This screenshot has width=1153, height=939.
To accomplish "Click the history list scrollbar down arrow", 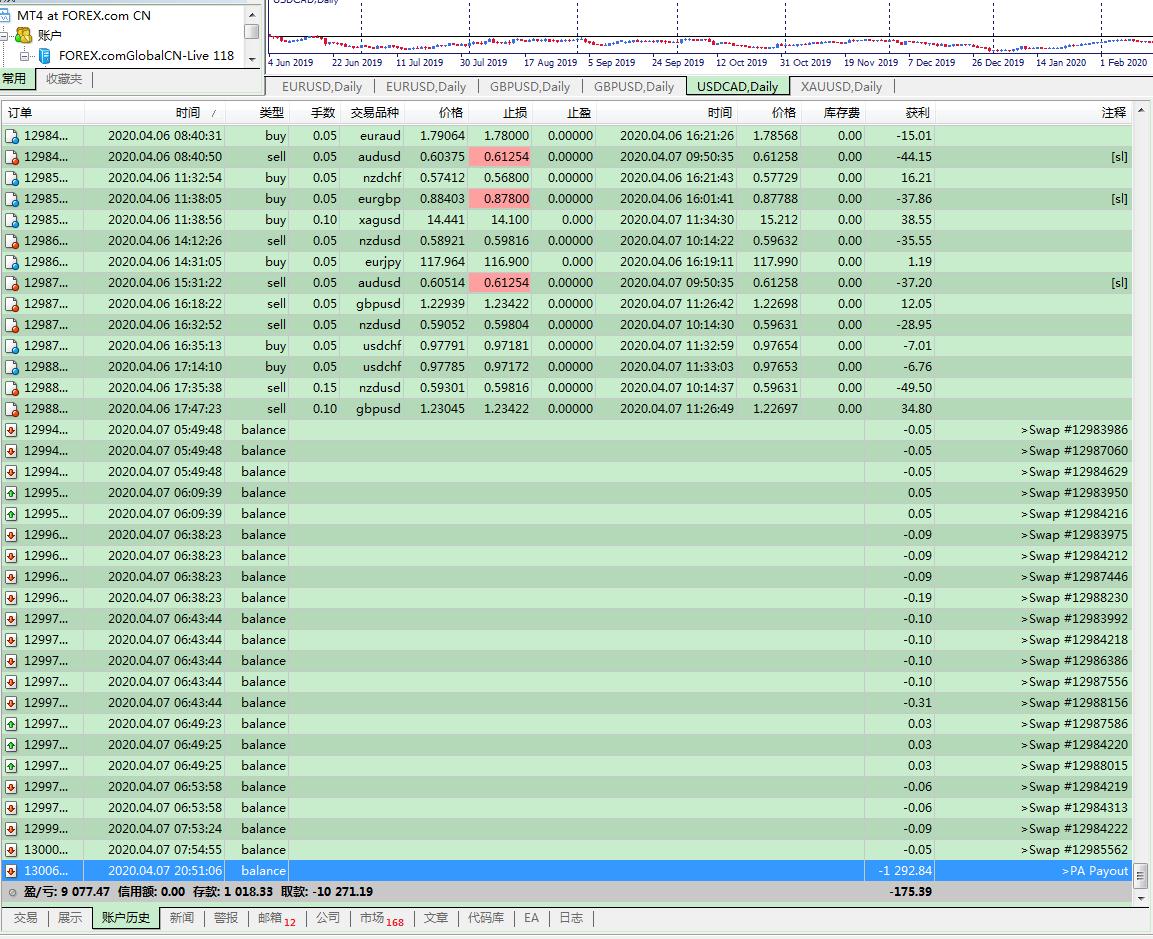I will tap(1140, 898).
